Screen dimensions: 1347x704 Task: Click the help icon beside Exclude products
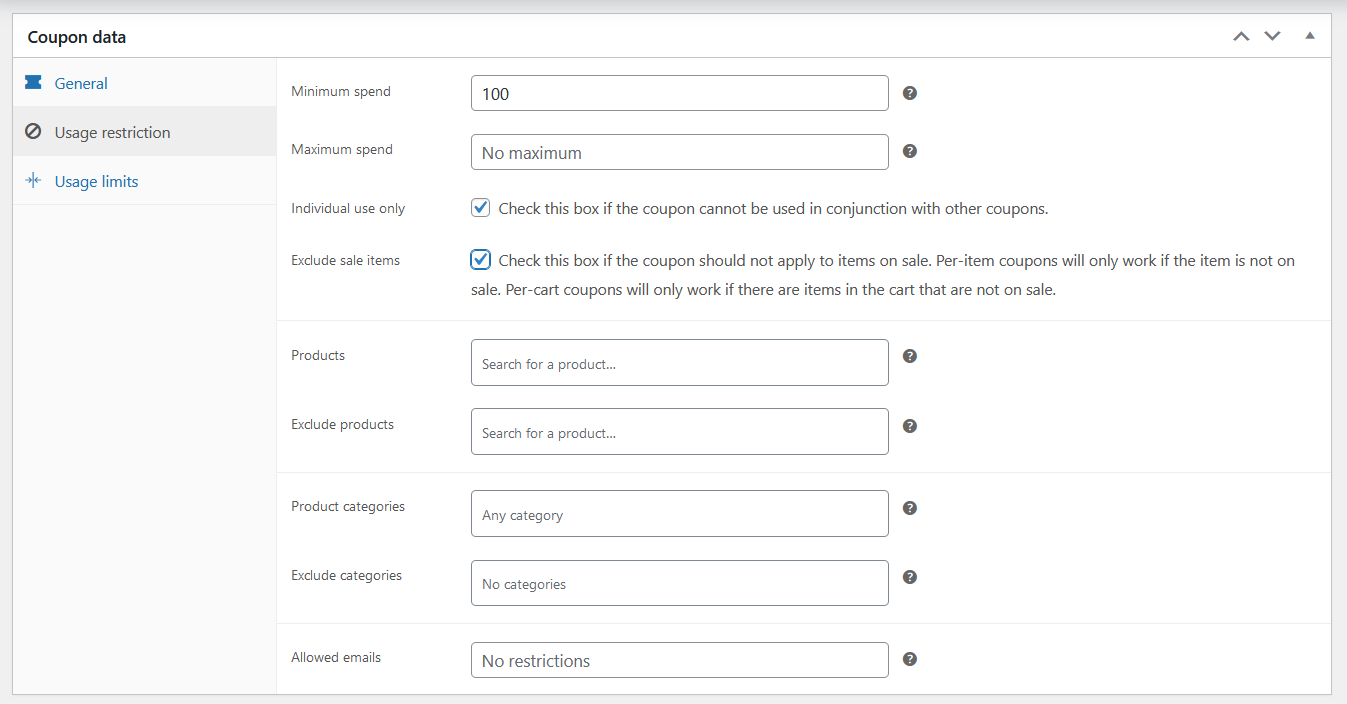(910, 426)
